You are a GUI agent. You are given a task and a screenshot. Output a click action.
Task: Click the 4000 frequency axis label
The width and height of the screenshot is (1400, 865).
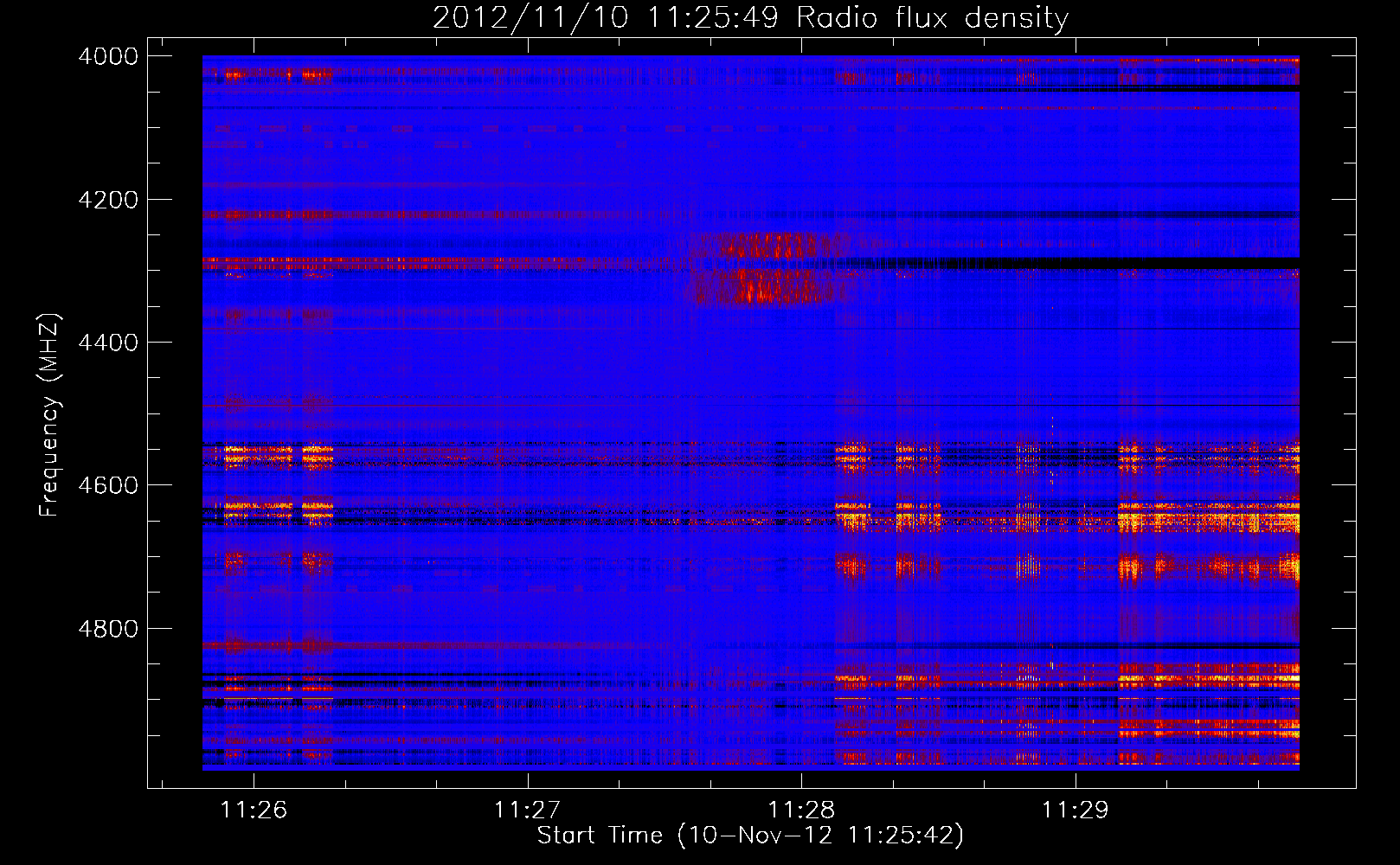(108, 56)
